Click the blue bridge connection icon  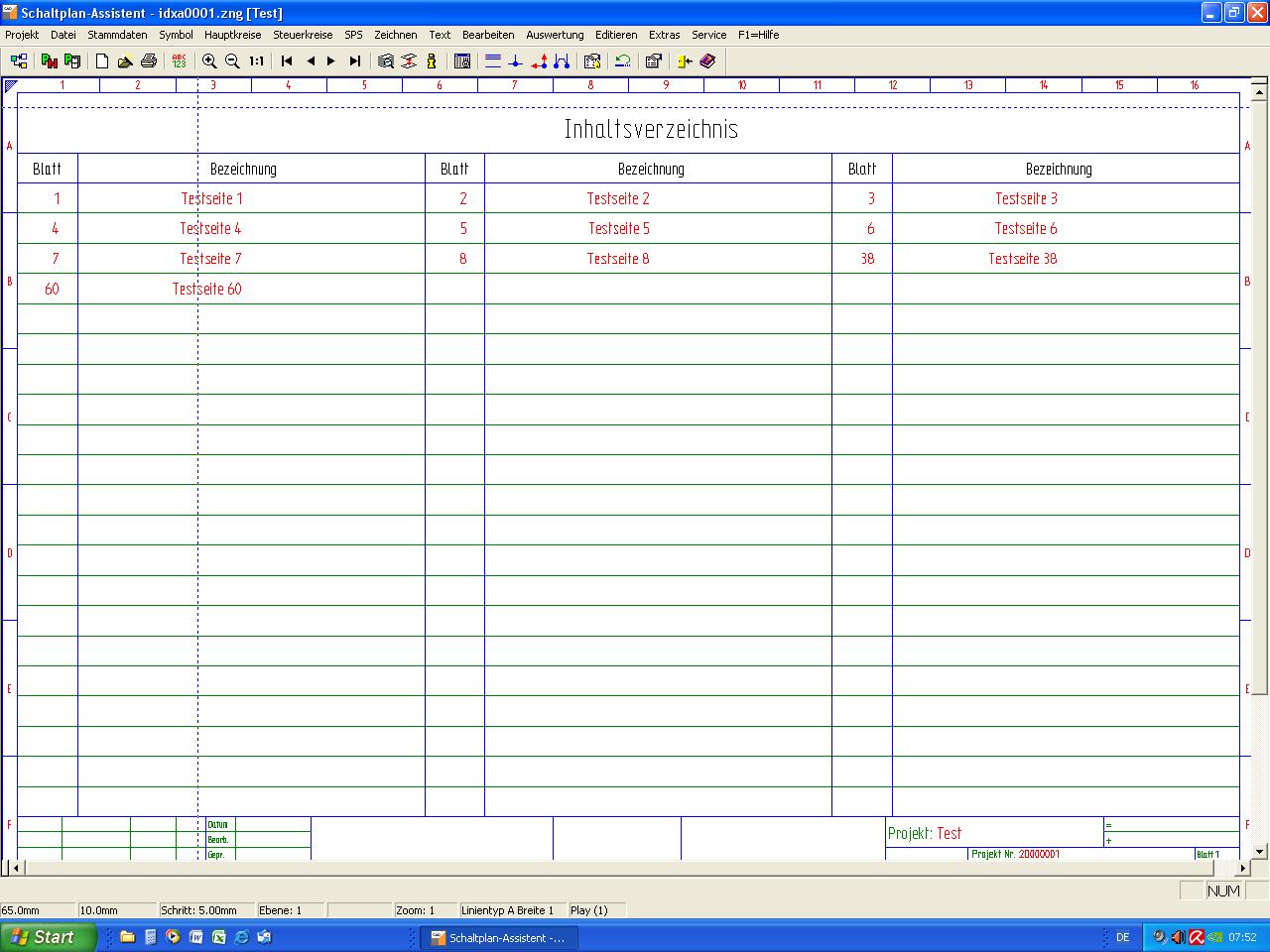562,61
